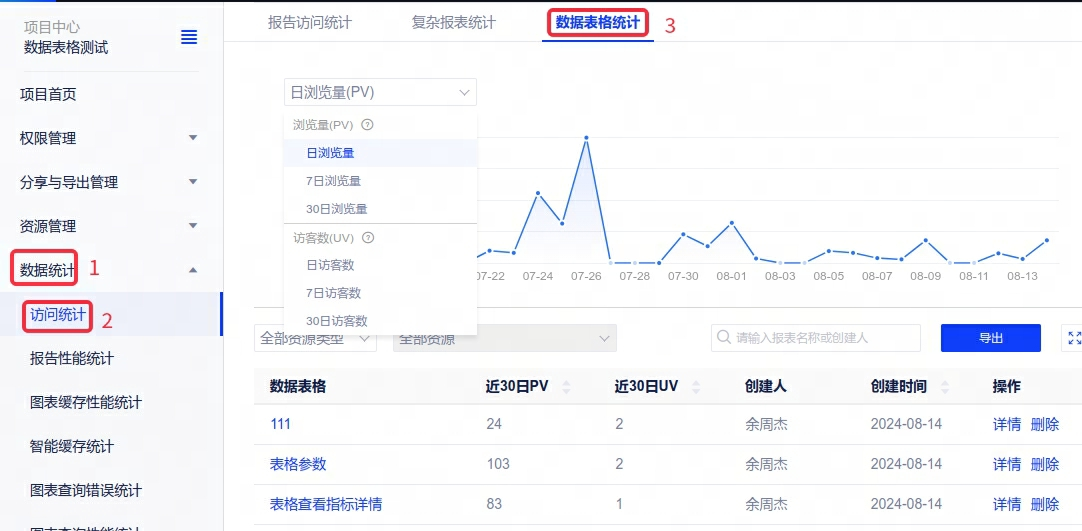Sort by 近30日PV column sort arrows
1082x531 pixels.
click(566, 387)
